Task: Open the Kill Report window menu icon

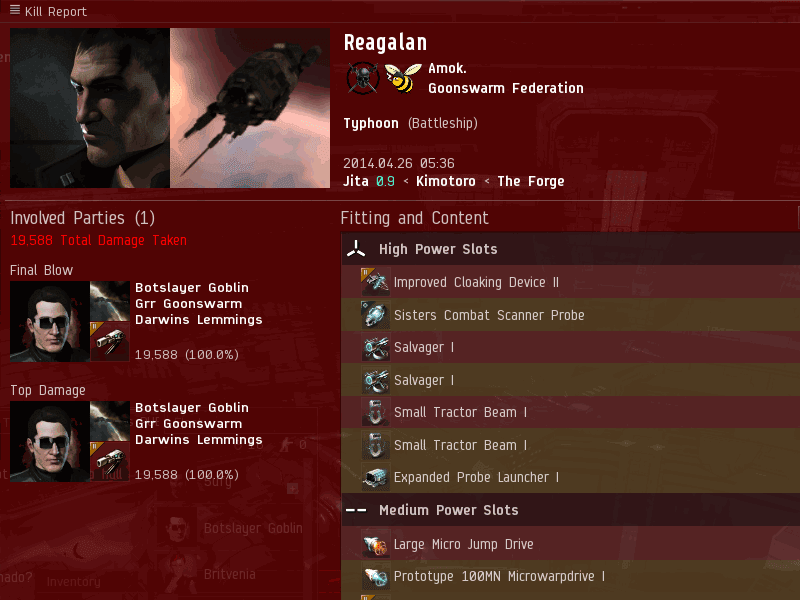Action: tap(15, 10)
